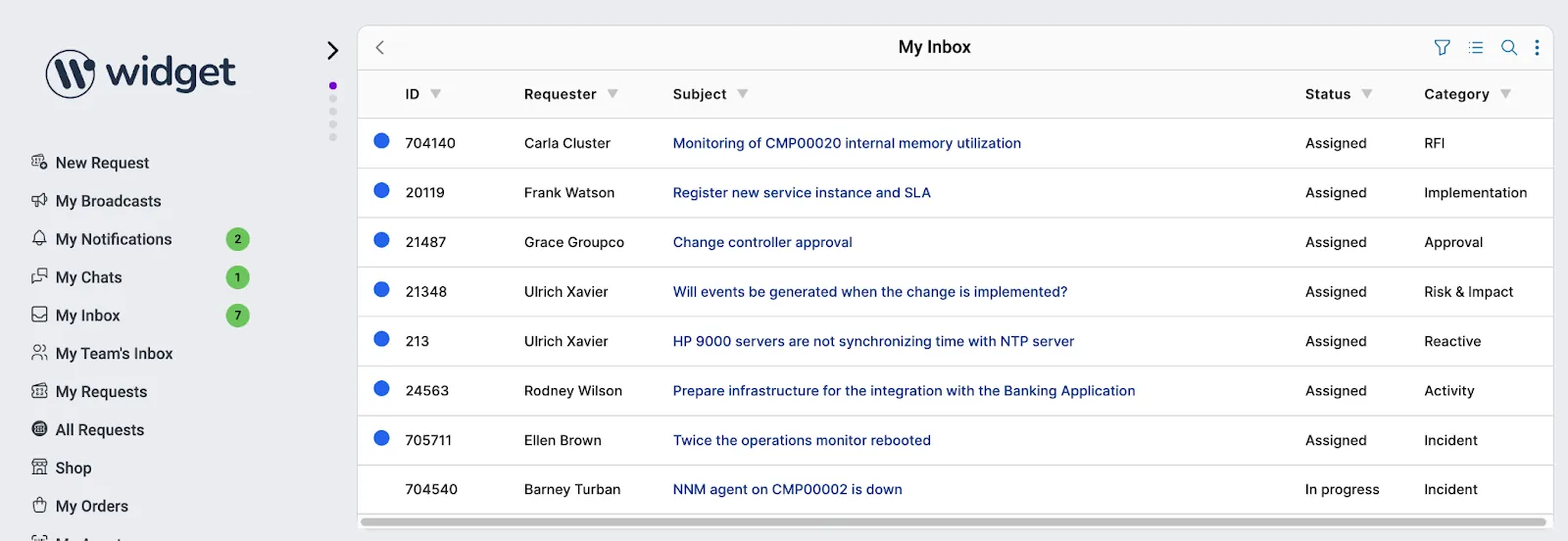Click the blue unread dot for request 24563
This screenshot has width=1568, height=541.
pos(382,388)
